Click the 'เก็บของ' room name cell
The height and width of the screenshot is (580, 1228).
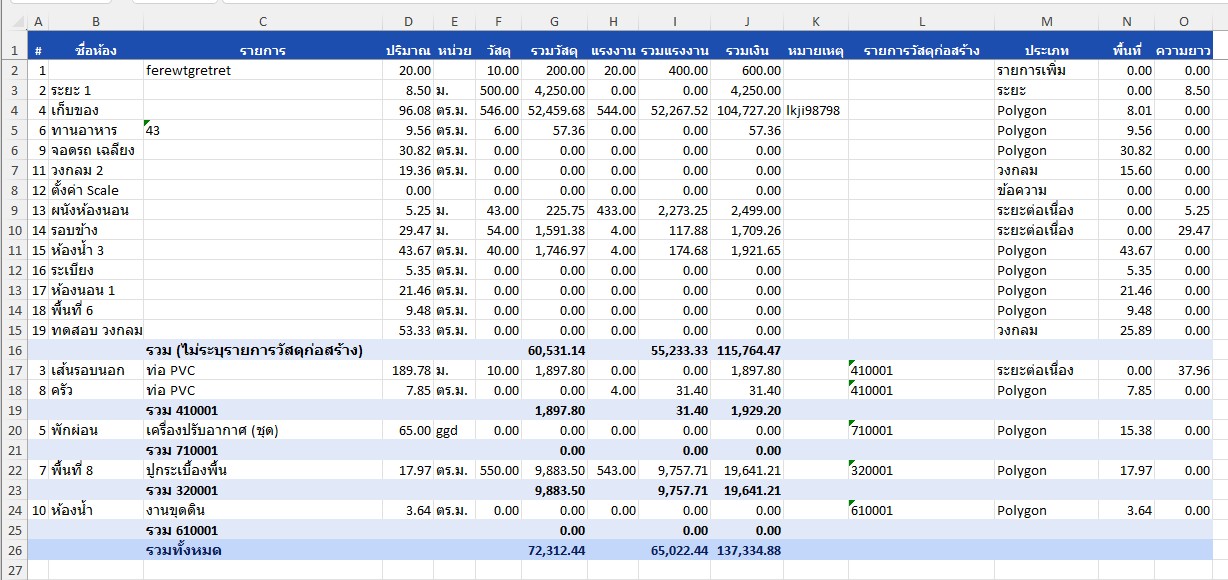click(96, 110)
